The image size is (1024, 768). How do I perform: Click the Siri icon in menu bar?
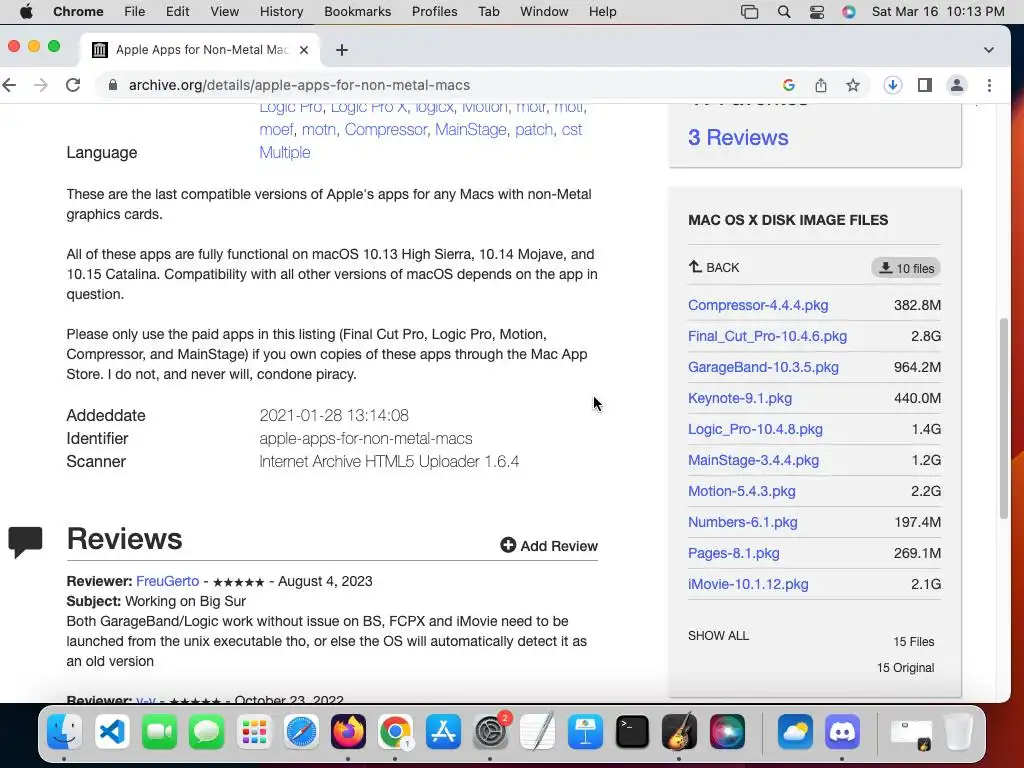(x=848, y=12)
